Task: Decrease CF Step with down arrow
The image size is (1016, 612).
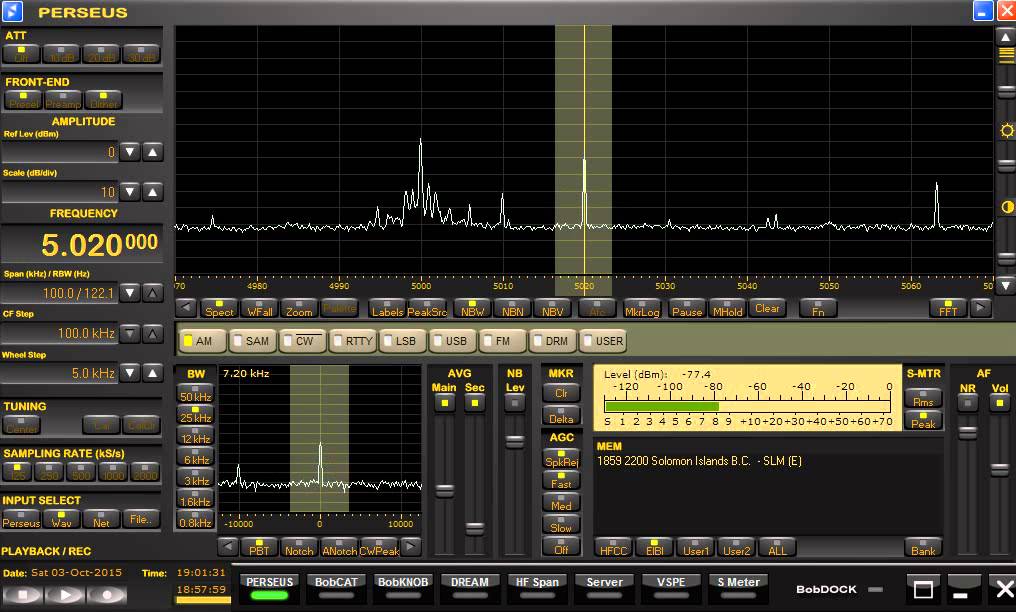Action: coord(130,334)
